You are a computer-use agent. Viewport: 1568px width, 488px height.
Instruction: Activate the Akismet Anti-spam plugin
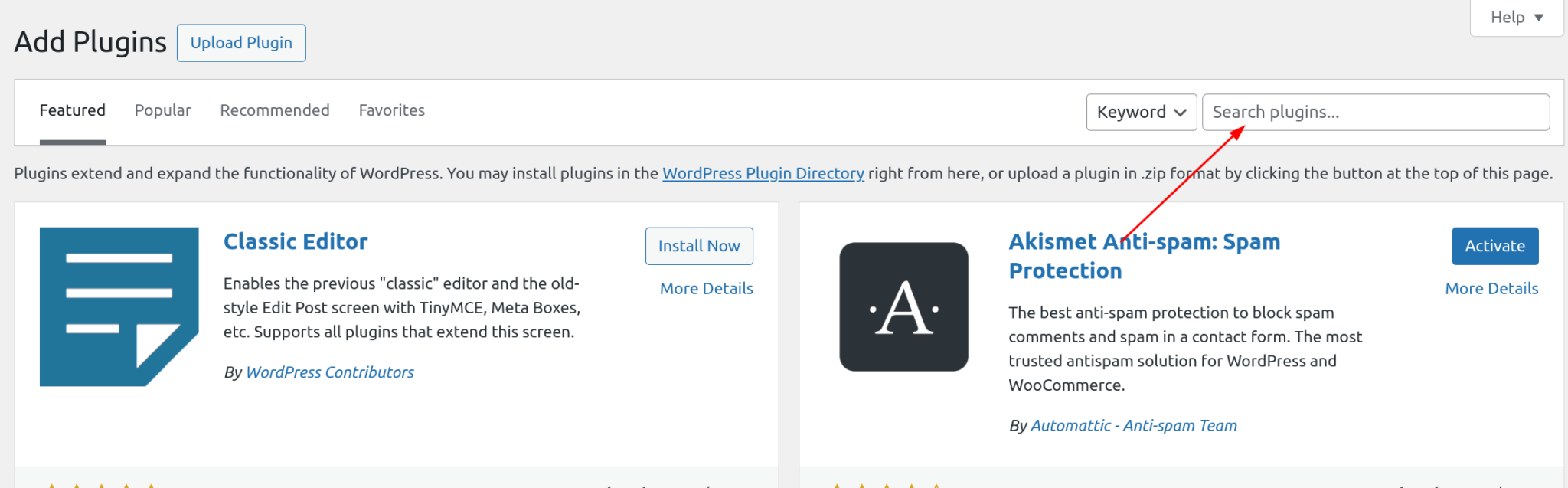[1495, 246]
